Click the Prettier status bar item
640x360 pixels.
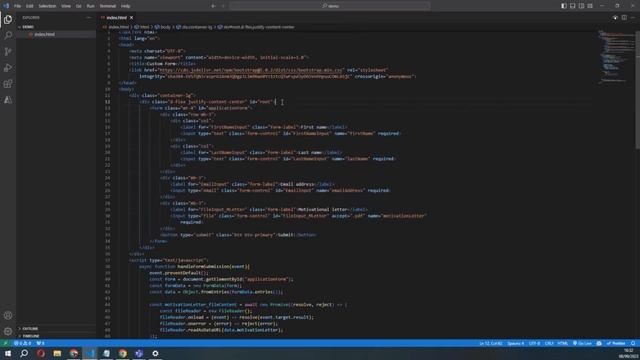point(616,343)
